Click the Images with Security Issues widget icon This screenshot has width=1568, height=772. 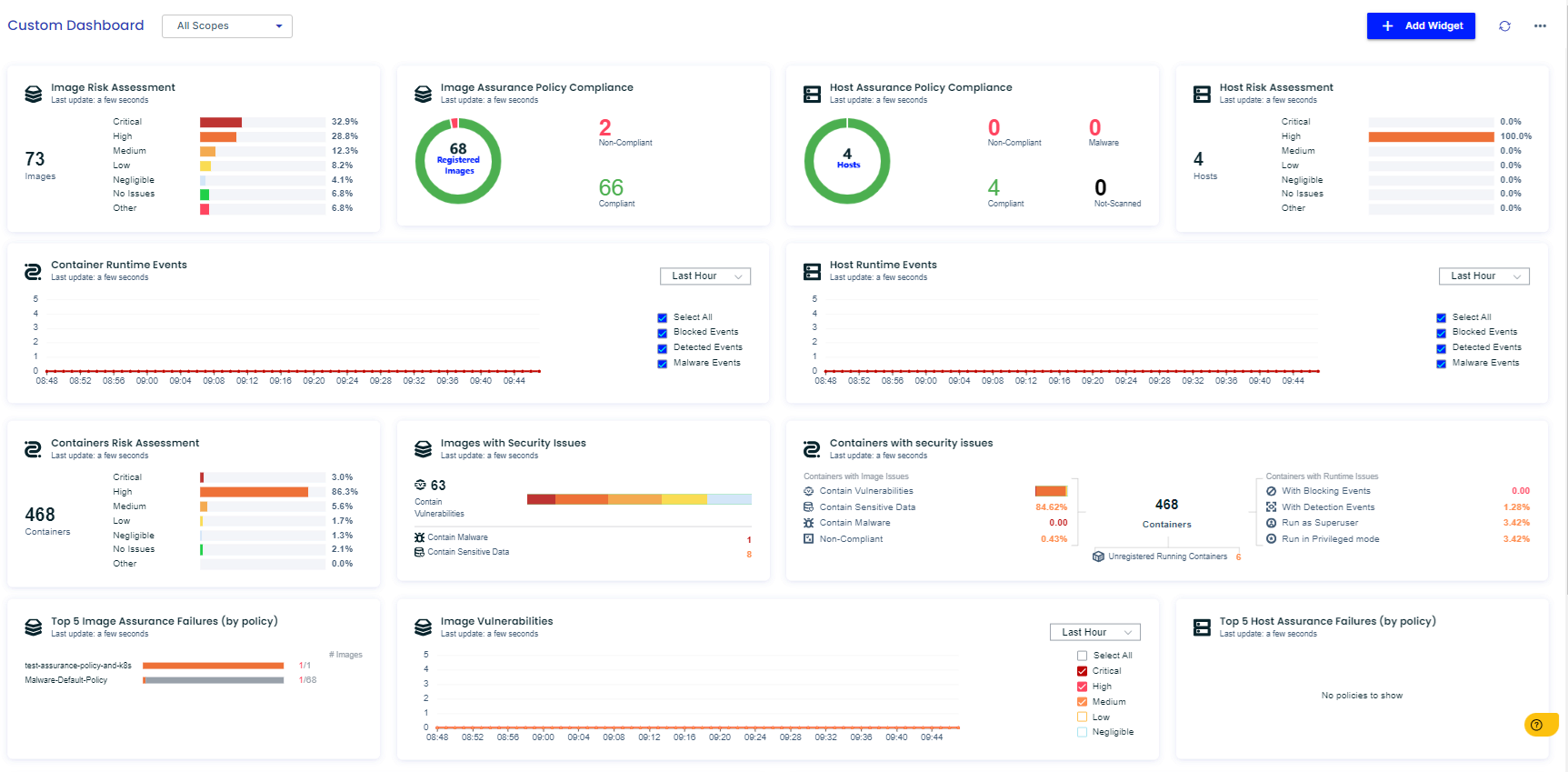pyautogui.click(x=423, y=449)
